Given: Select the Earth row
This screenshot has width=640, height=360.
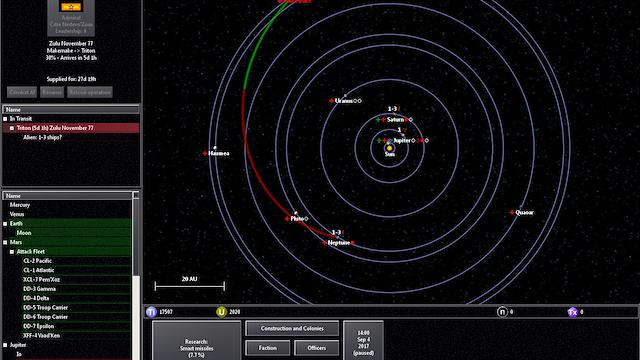Looking at the screenshot, I should (67, 224).
